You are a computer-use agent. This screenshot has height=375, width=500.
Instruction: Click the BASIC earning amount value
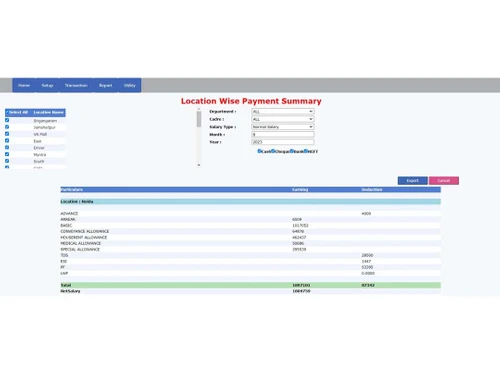[300, 225]
